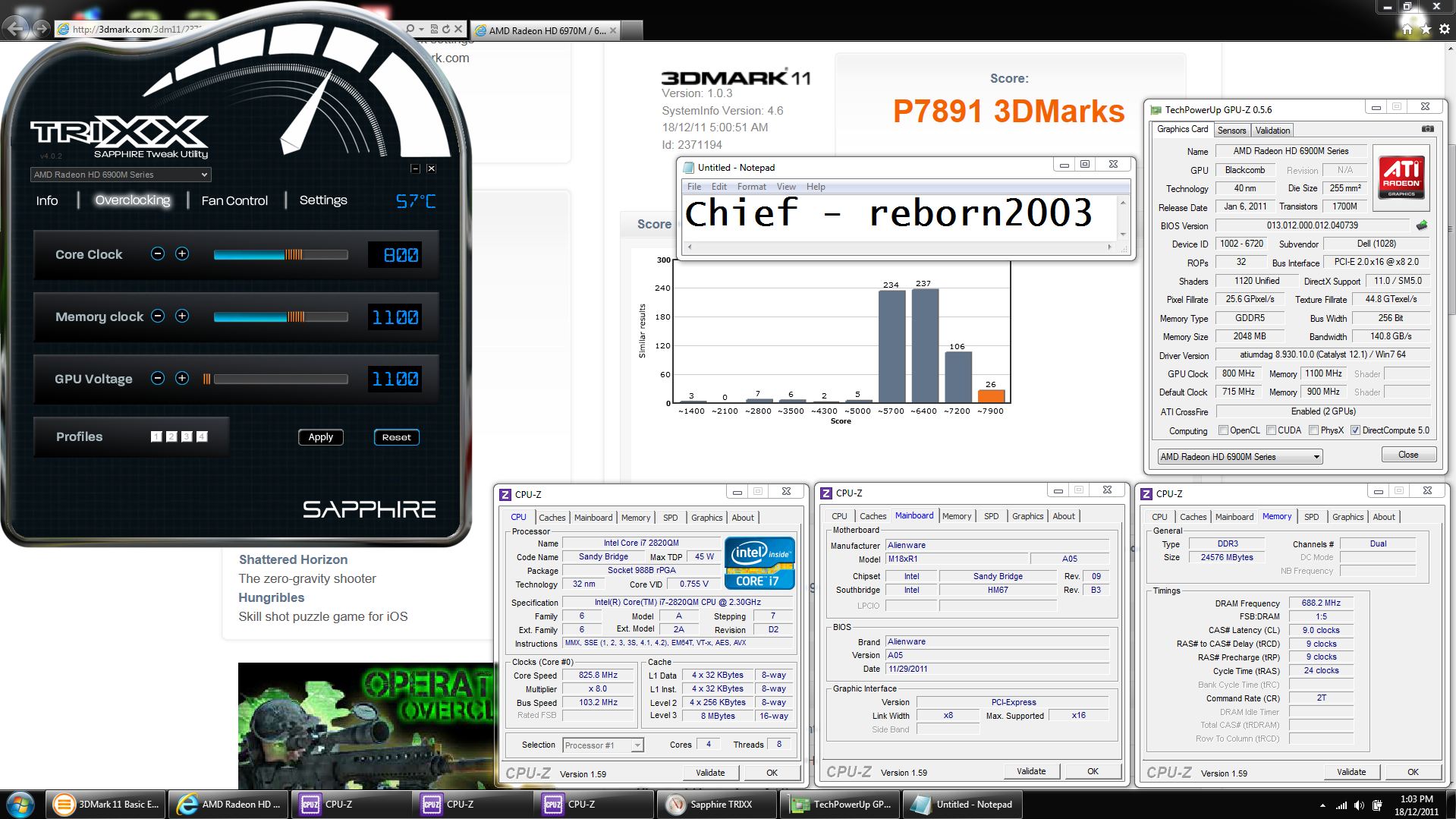Viewport: 1456px width, 819px height.
Task: Click the browser back arrow
Action: pos(16,29)
